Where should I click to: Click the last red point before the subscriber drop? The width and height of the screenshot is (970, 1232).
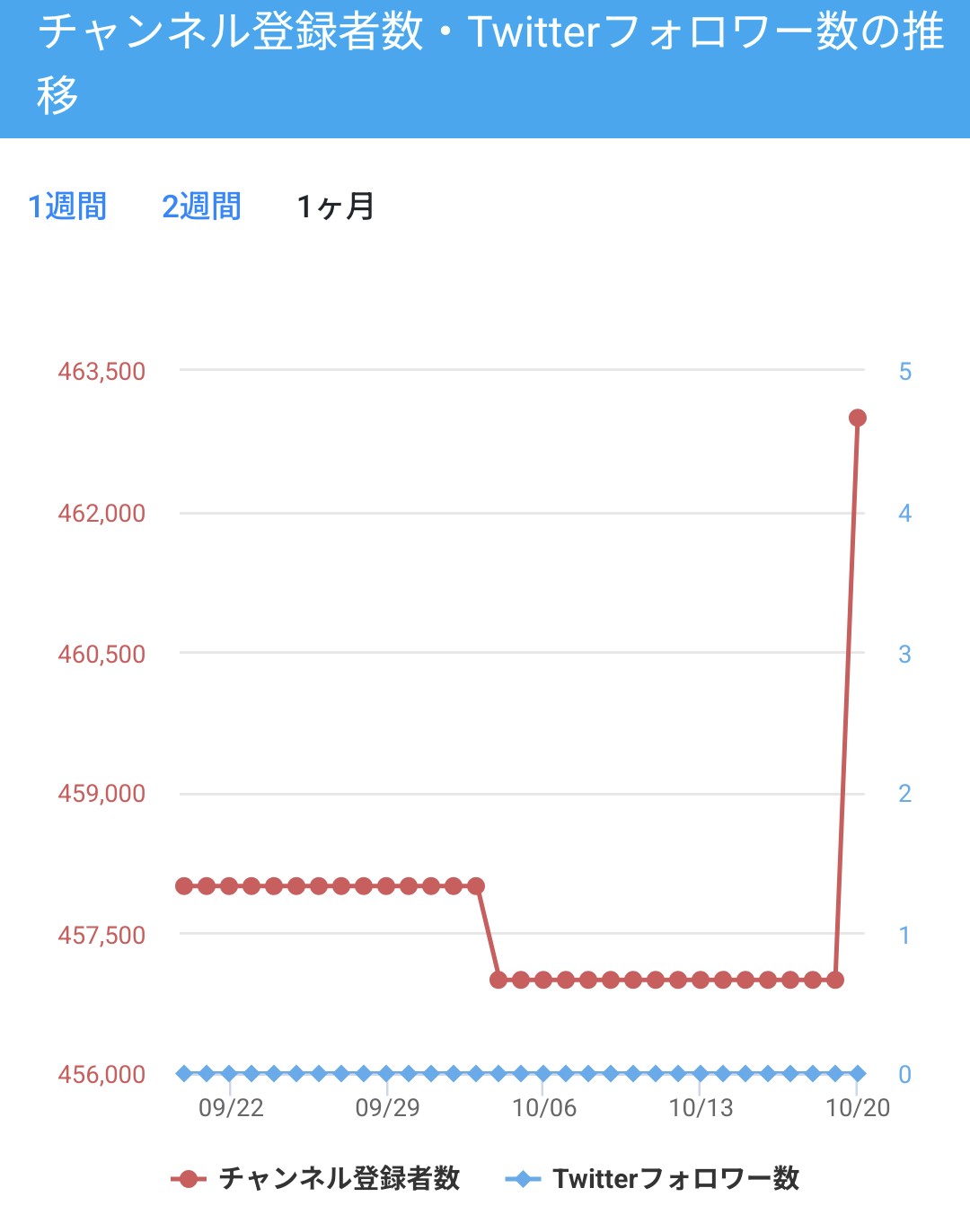(x=476, y=886)
